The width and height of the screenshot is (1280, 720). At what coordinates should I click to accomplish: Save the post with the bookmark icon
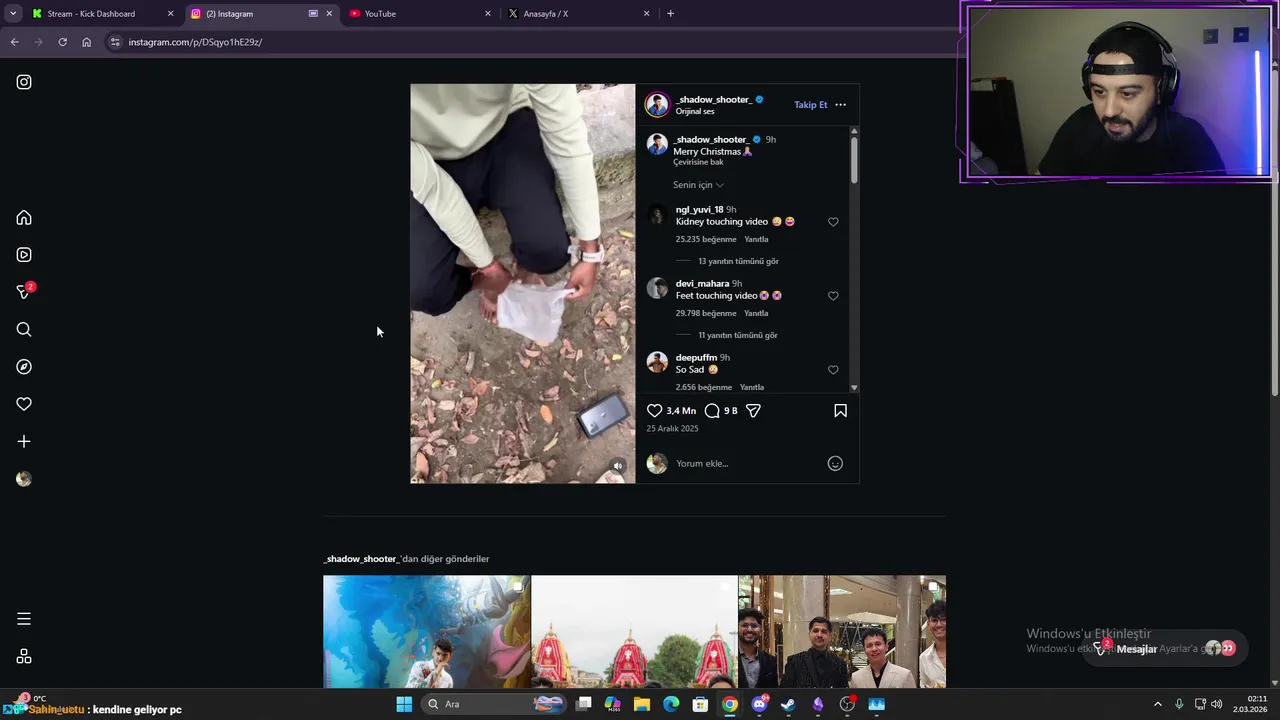click(840, 411)
